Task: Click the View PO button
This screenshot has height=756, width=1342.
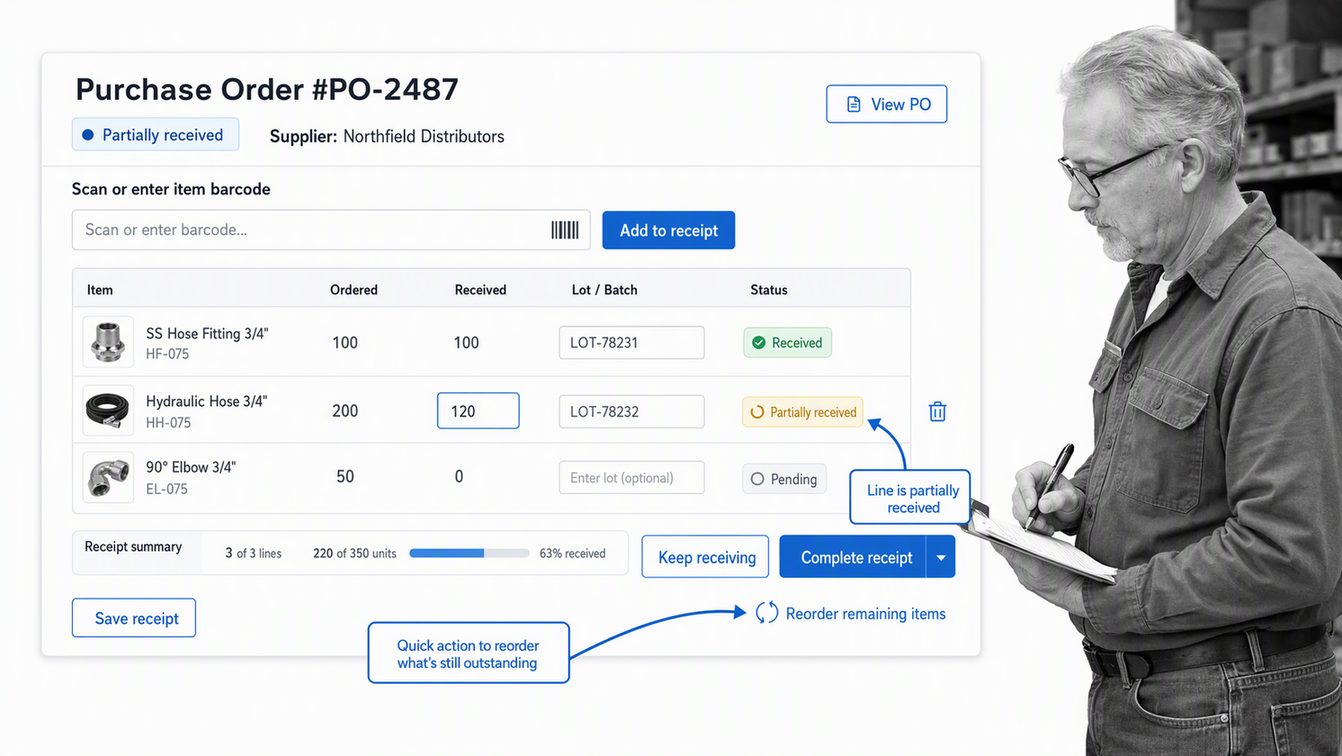Action: 887,104
